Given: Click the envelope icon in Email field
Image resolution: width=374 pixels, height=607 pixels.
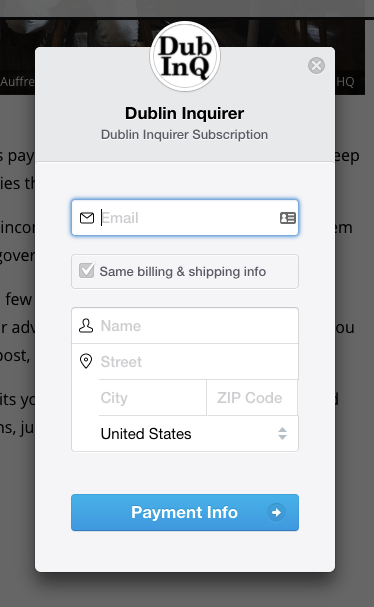Looking at the screenshot, I should (87, 218).
